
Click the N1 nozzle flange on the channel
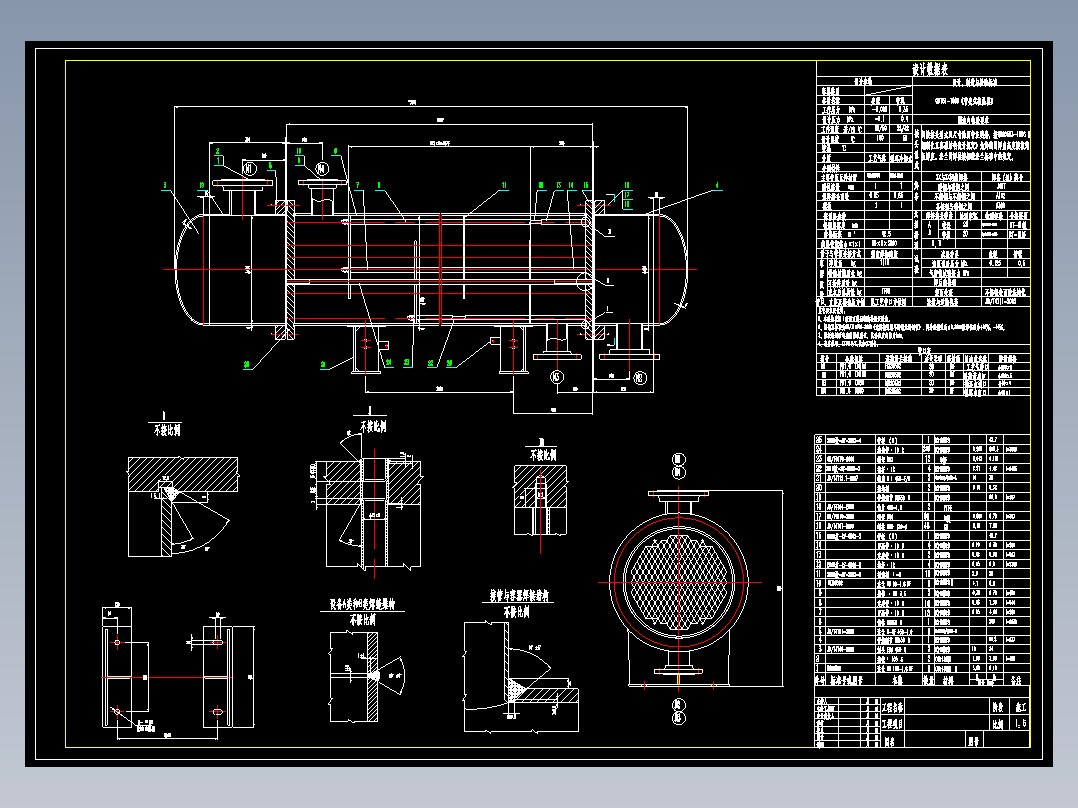243,183
